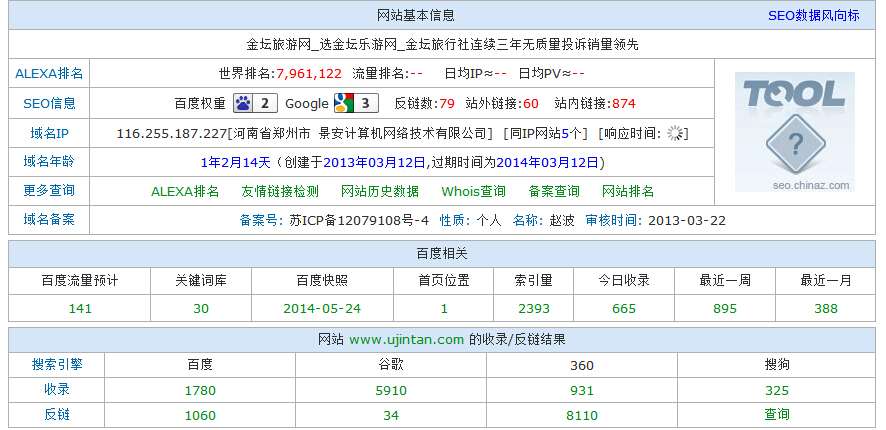Image resolution: width=886 pixels, height=430 pixels.
Task: Click the IP address 116.255.187.227
Action: point(171,133)
